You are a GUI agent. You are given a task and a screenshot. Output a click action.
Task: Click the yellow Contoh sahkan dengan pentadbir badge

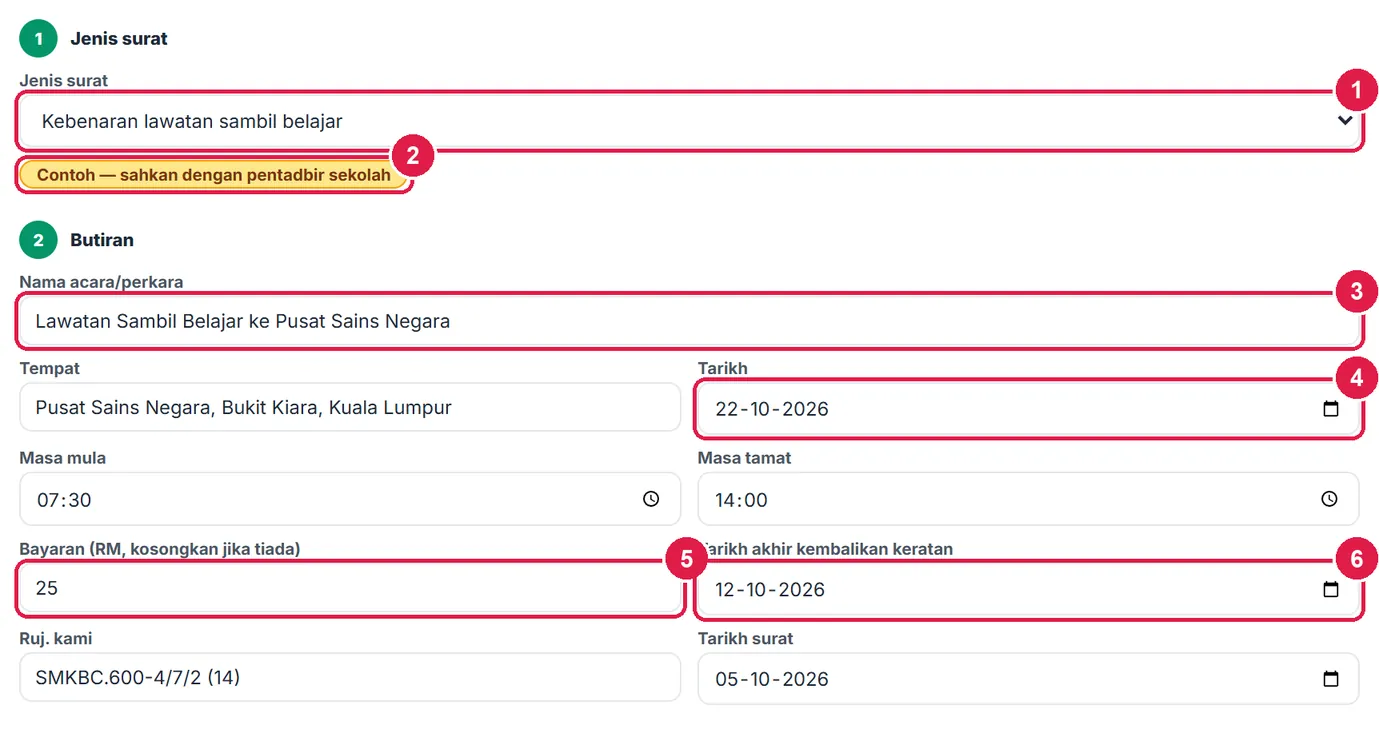(214, 175)
